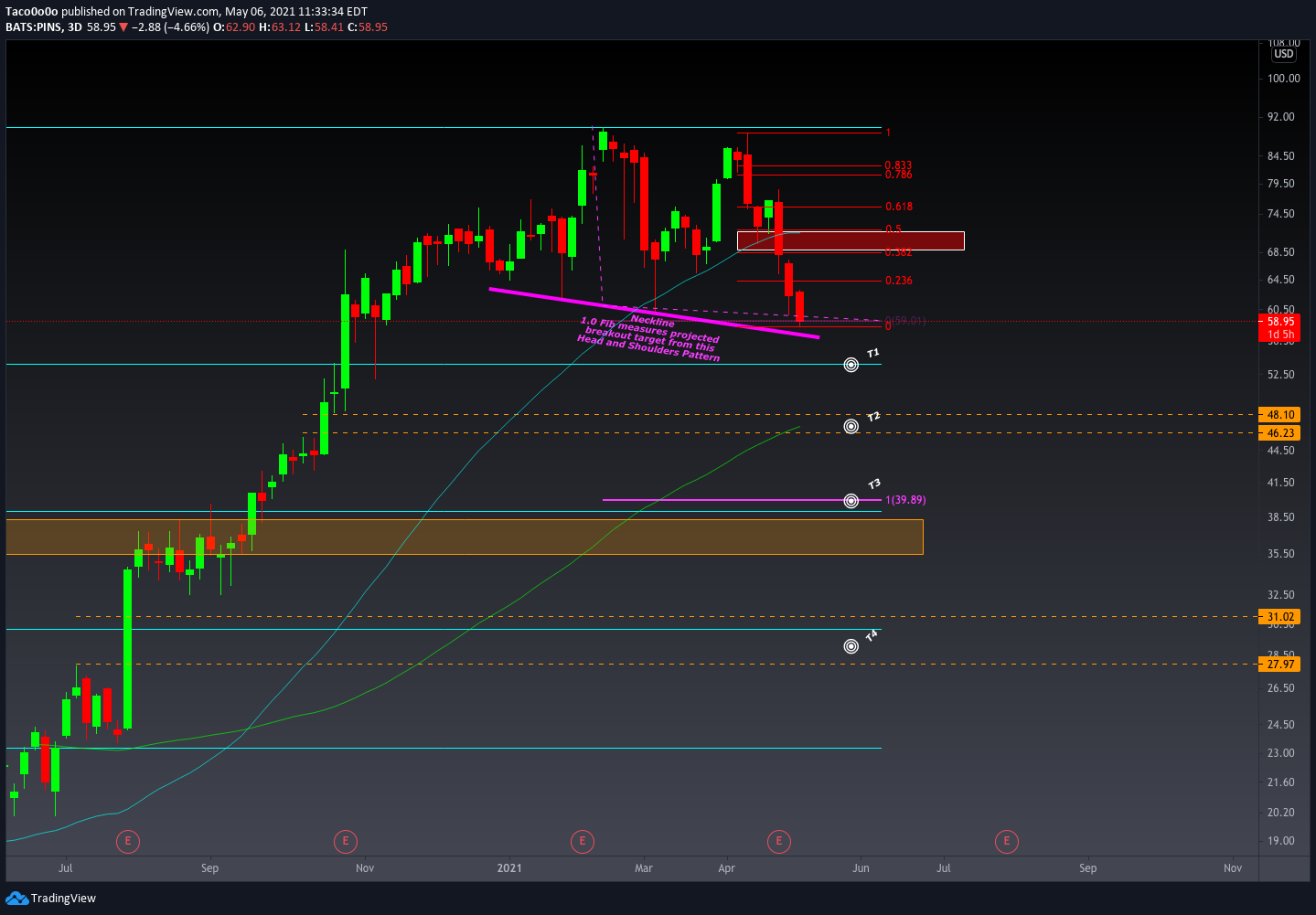Screen dimensions: 1316x915
Task: Click the 0.833 fib level label
Action: tap(899, 165)
